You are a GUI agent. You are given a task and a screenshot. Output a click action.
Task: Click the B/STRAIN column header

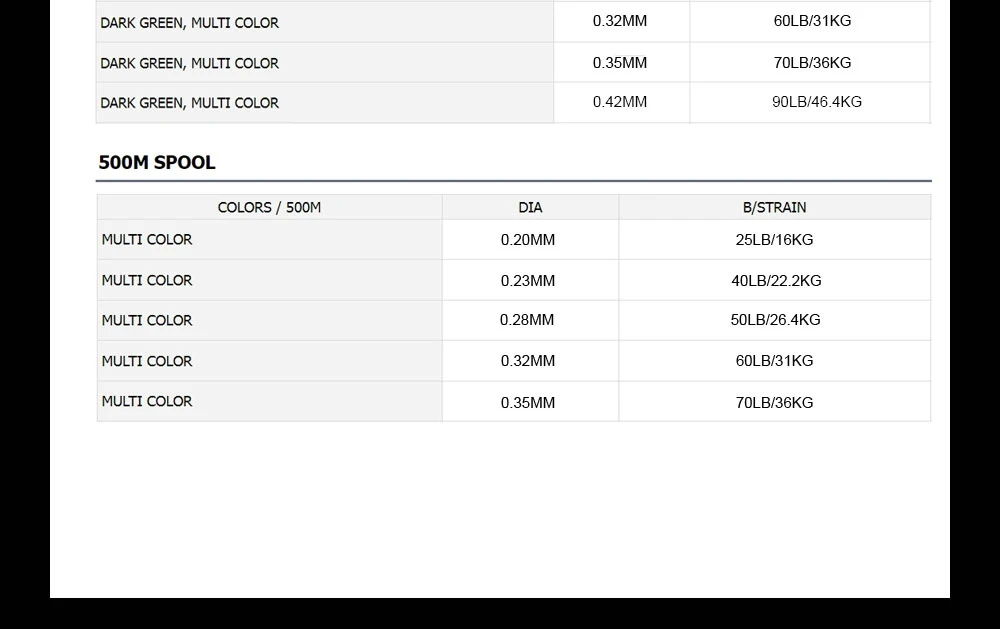click(x=774, y=207)
